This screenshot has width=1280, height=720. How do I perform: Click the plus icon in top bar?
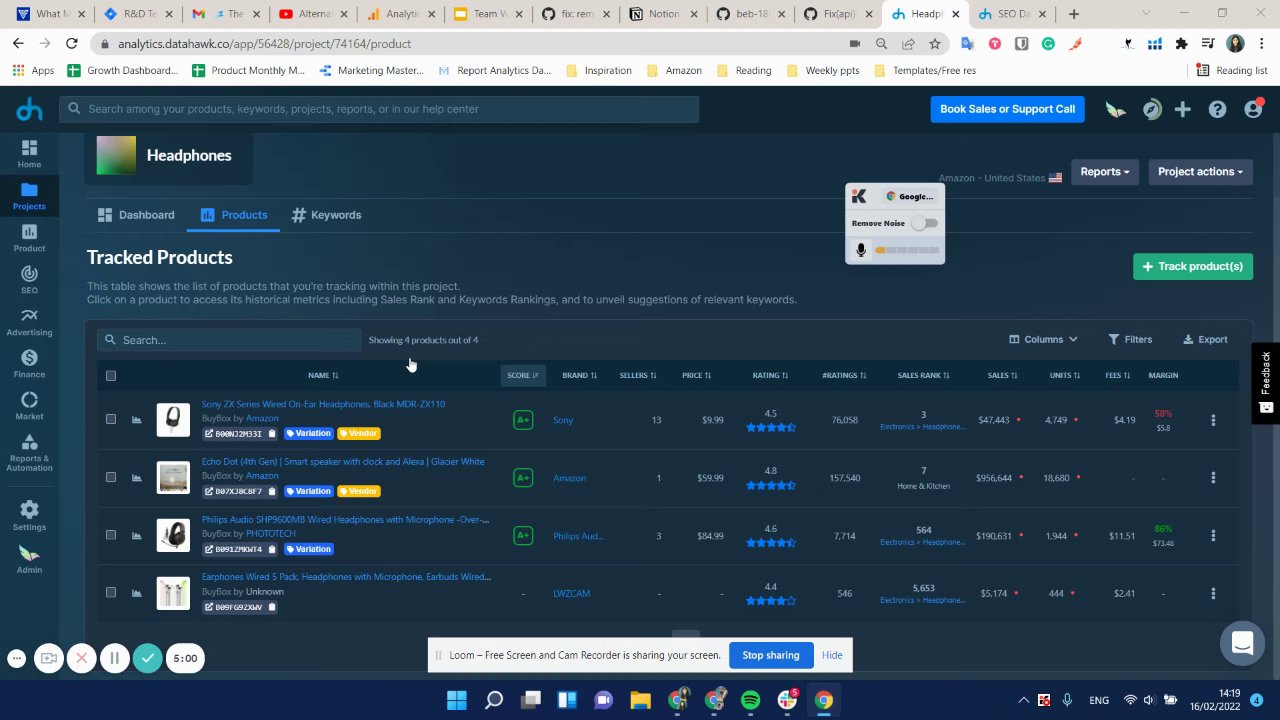click(1183, 109)
